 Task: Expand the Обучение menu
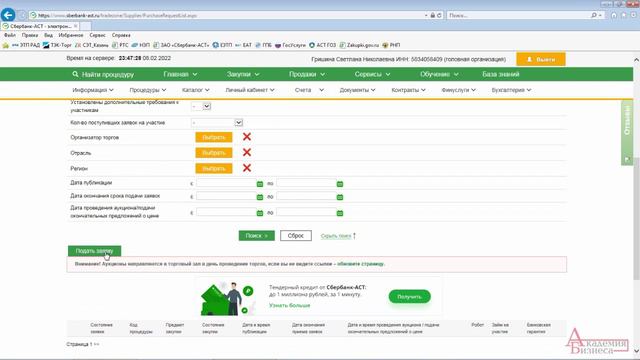coord(439,74)
